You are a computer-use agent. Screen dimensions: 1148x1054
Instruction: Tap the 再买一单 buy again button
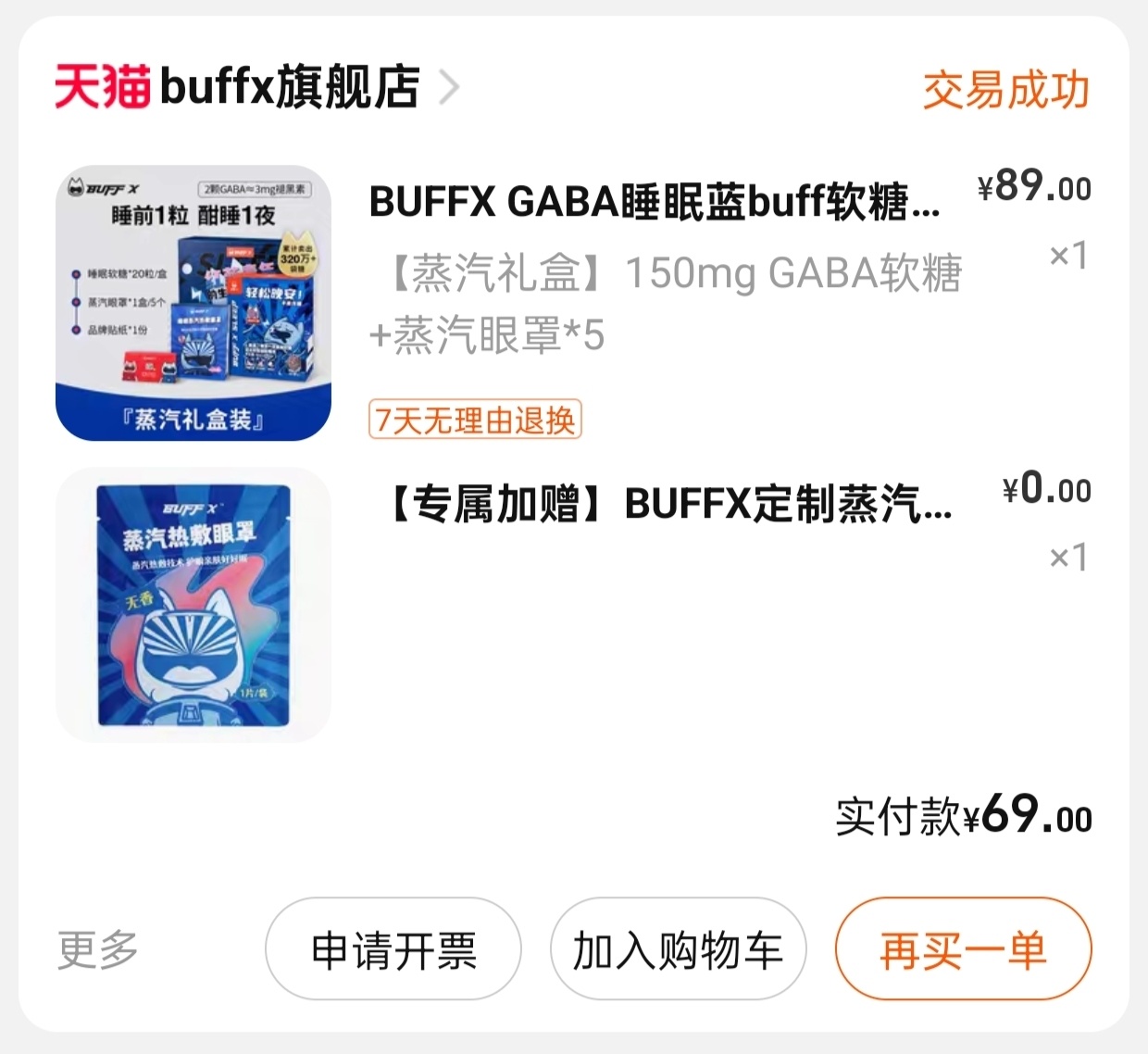(x=964, y=949)
